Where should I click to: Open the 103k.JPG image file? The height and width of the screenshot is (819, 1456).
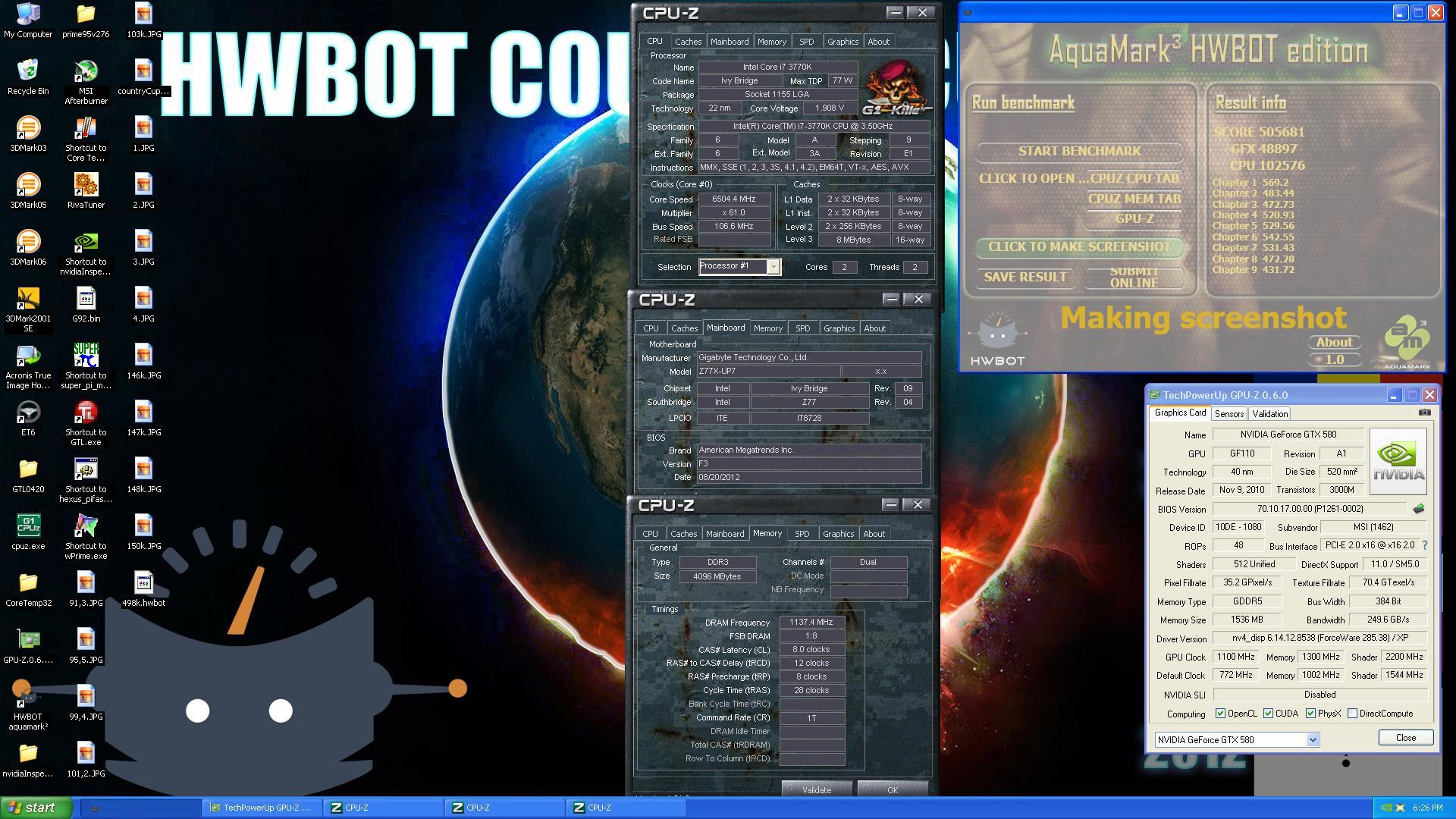[x=143, y=20]
